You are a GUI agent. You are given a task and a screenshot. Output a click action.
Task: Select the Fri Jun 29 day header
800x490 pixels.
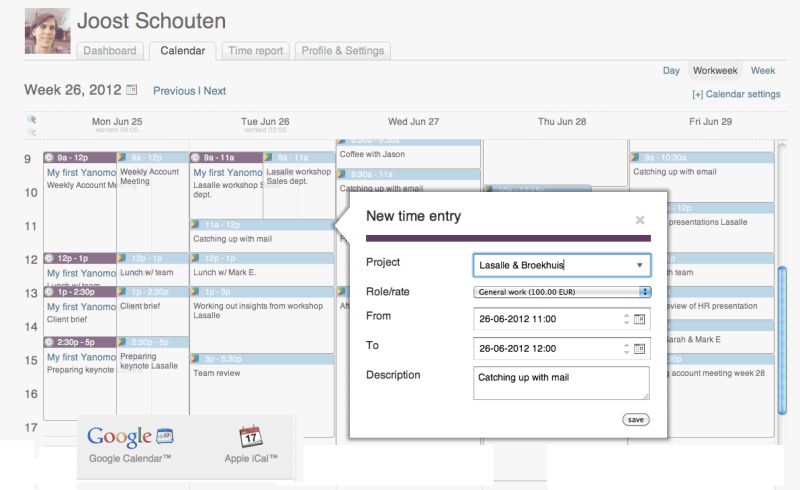pos(710,121)
